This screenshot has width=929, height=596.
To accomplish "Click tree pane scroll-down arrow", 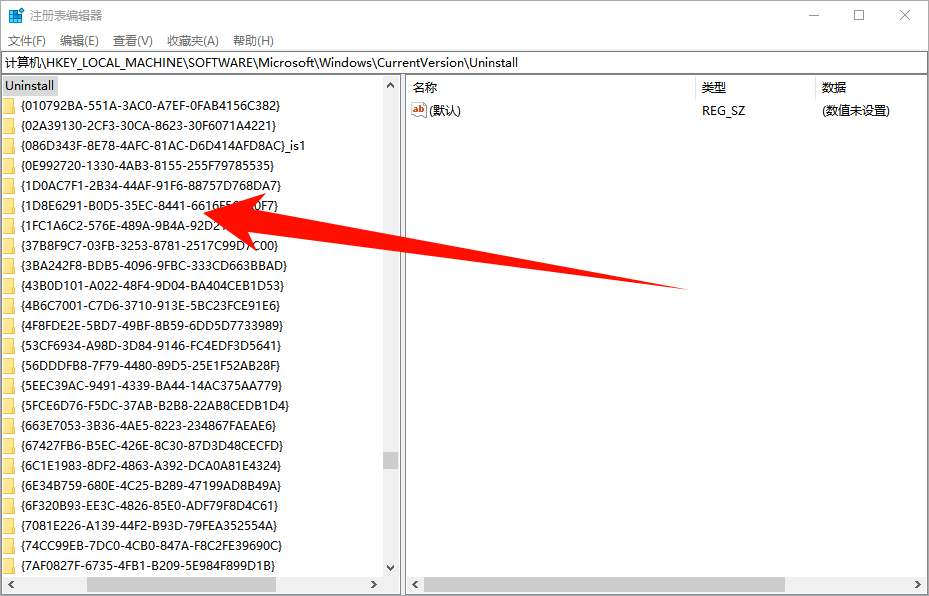I will click(x=390, y=568).
